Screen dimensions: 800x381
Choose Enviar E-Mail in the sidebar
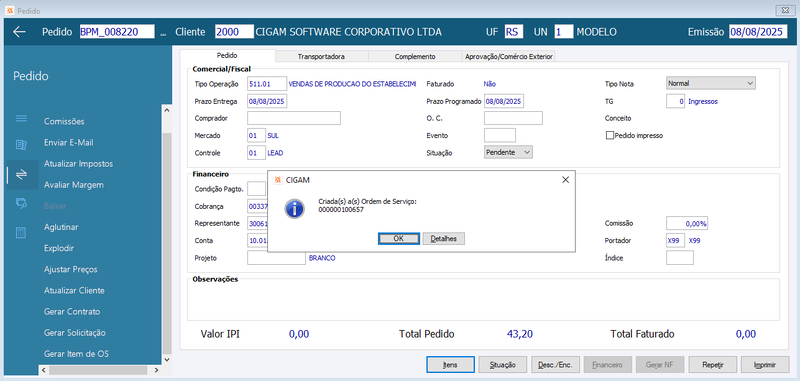(69, 143)
